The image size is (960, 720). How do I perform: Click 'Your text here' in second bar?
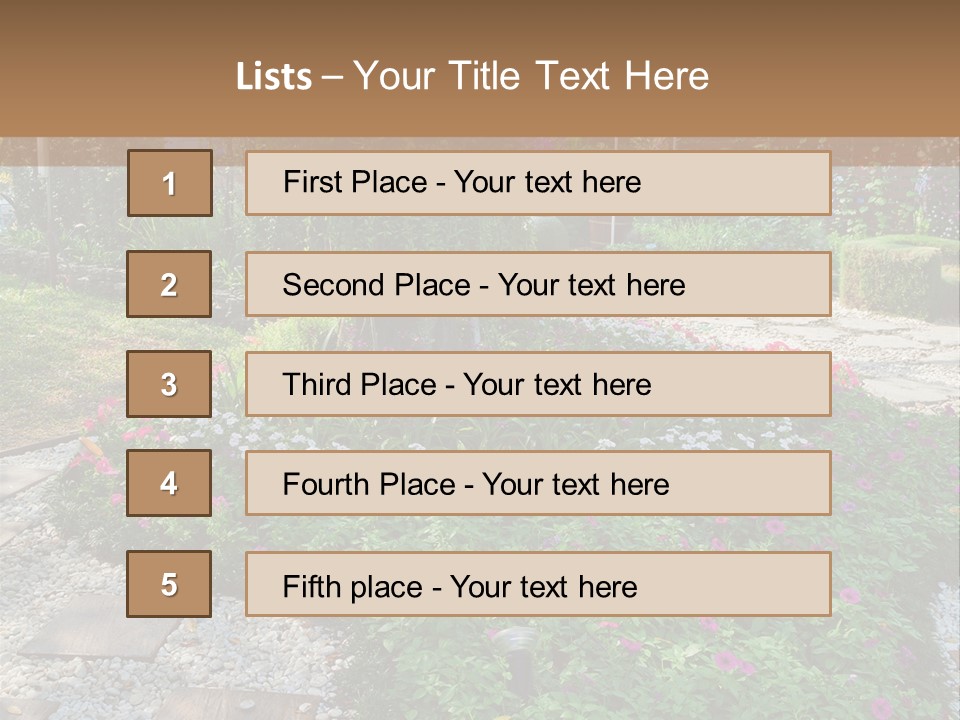591,285
